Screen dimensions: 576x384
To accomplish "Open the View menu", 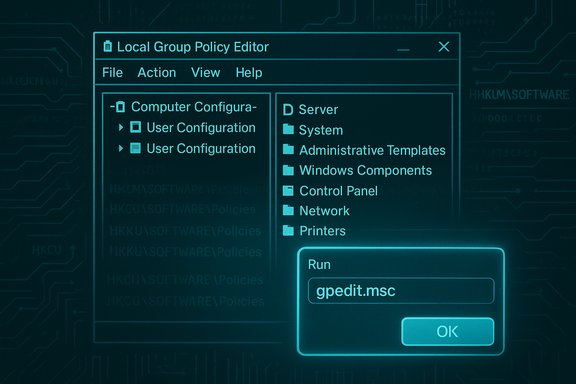I will pyautogui.click(x=205, y=72).
